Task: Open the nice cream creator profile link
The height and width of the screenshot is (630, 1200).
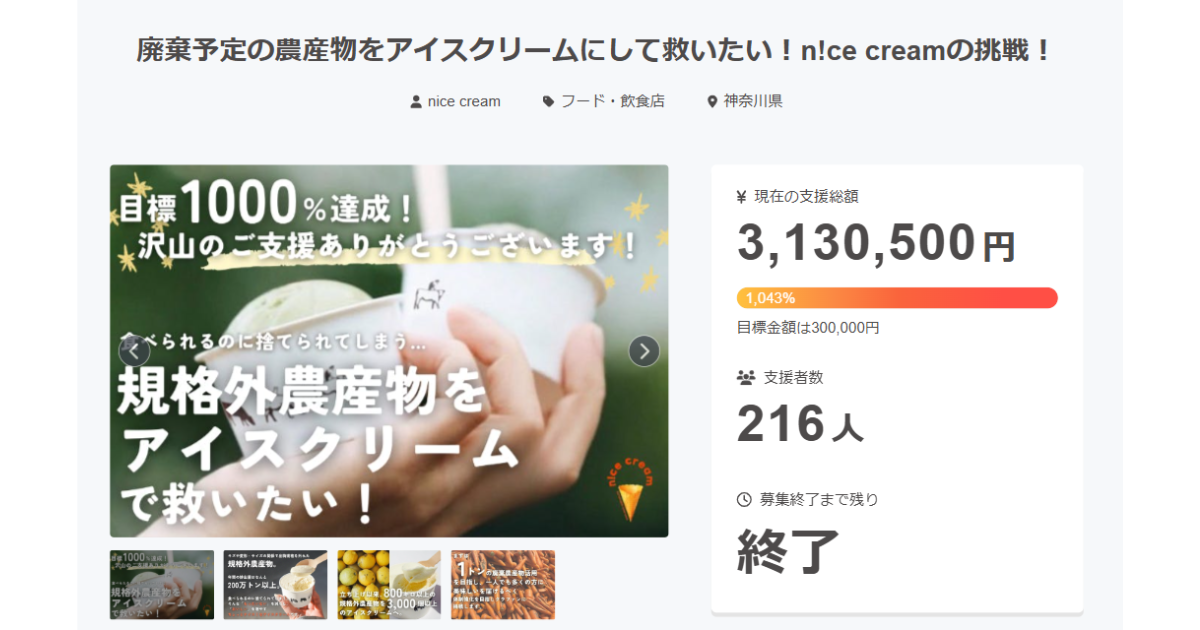Action: tap(464, 102)
